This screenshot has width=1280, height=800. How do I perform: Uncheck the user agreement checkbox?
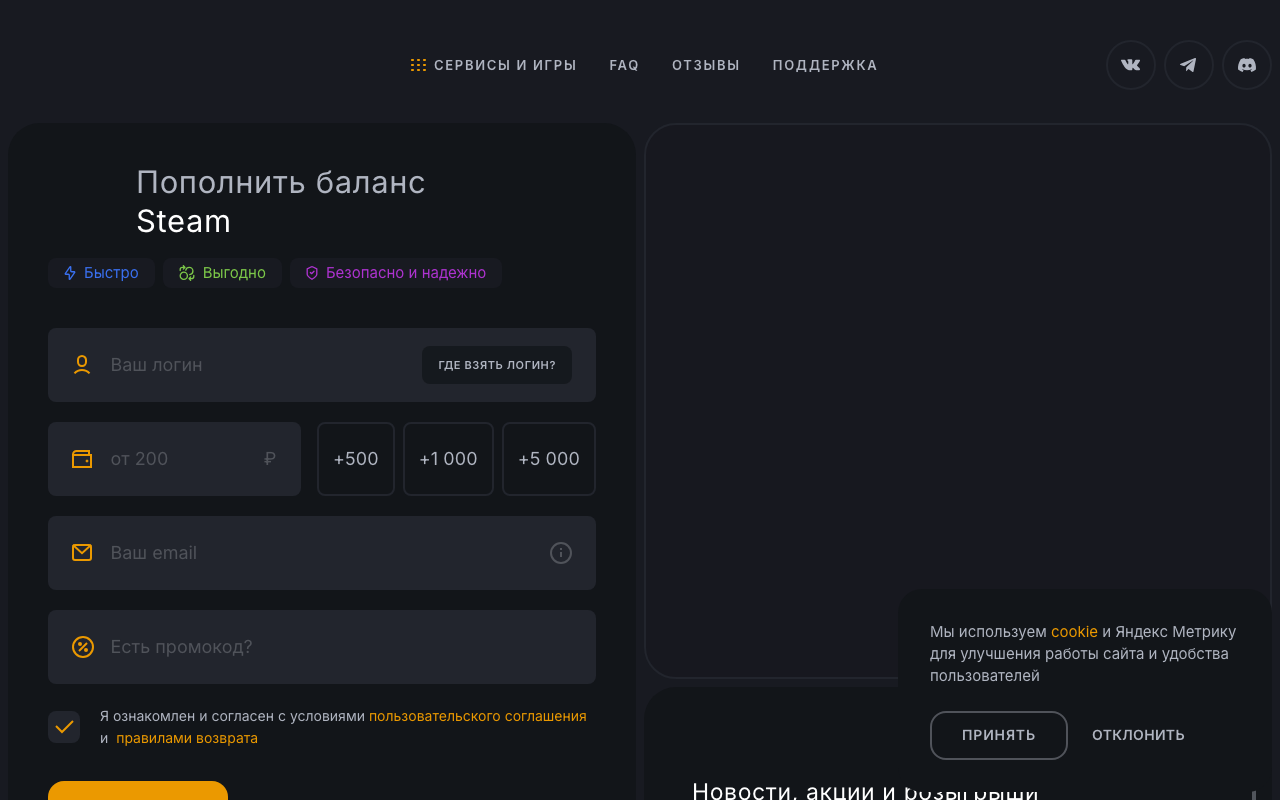coord(64,727)
